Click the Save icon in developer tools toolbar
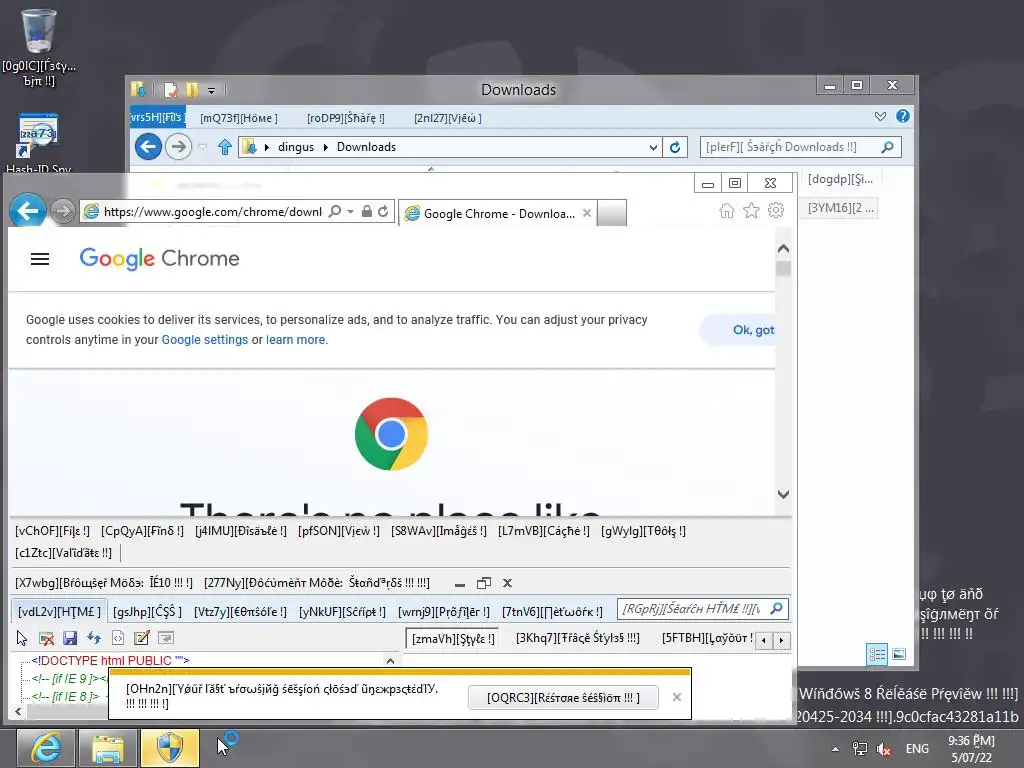The width and height of the screenshot is (1024, 768). coord(70,638)
